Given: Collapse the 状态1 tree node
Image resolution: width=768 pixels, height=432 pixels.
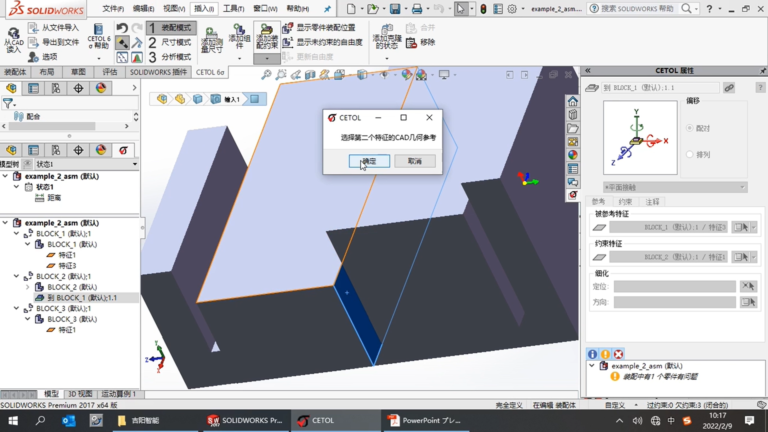Looking at the screenshot, I should click(16, 187).
